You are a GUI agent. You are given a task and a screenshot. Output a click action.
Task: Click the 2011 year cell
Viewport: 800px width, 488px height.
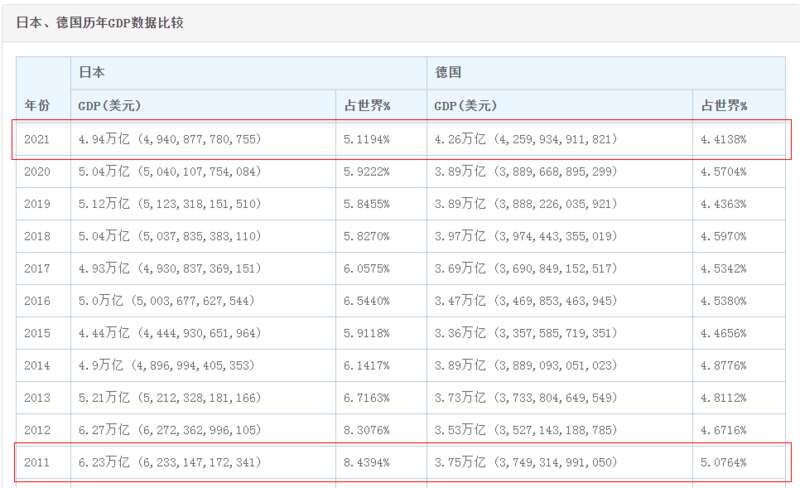pos(37,462)
